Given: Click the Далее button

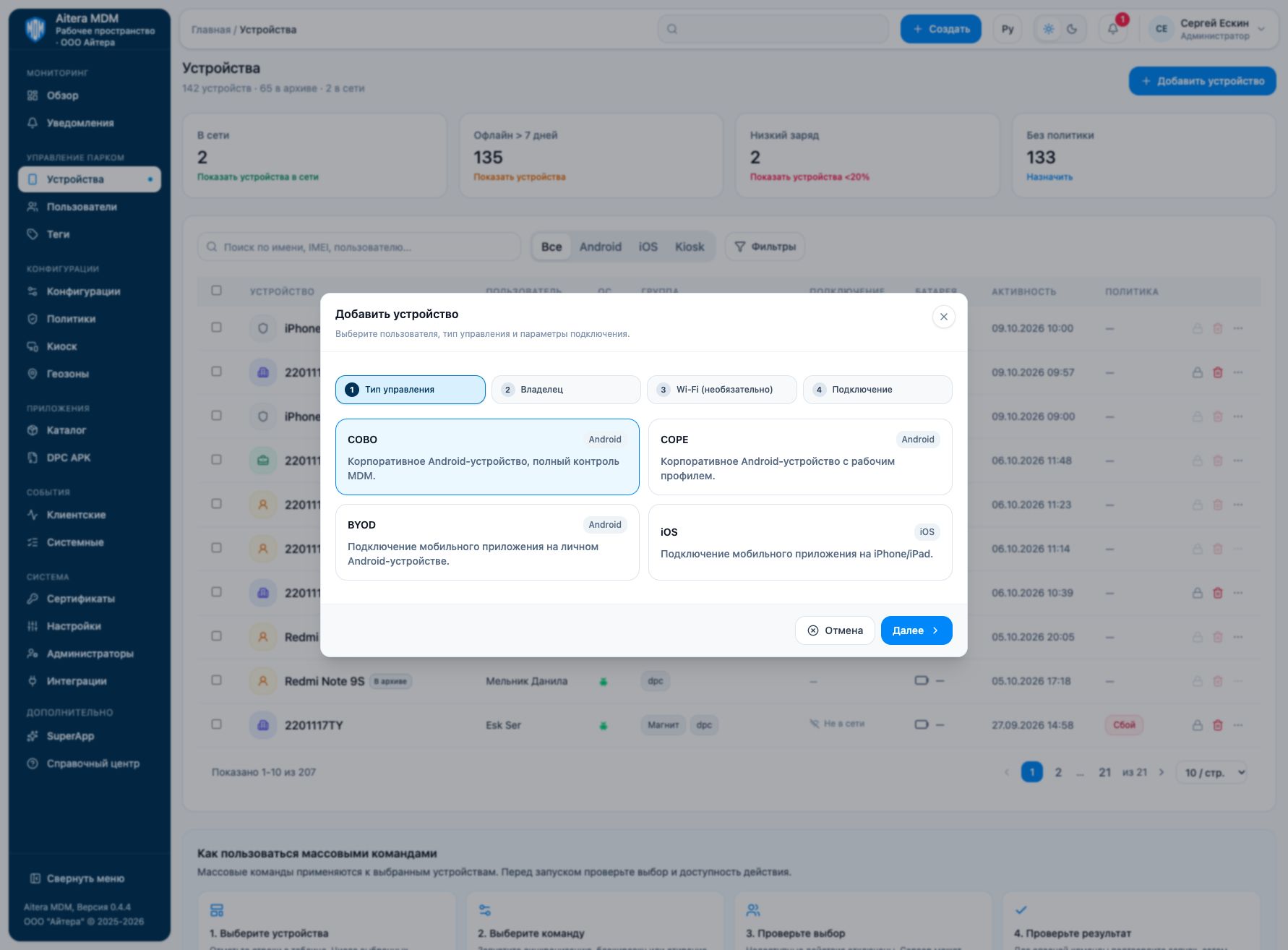Looking at the screenshot, I should point(916,630).
